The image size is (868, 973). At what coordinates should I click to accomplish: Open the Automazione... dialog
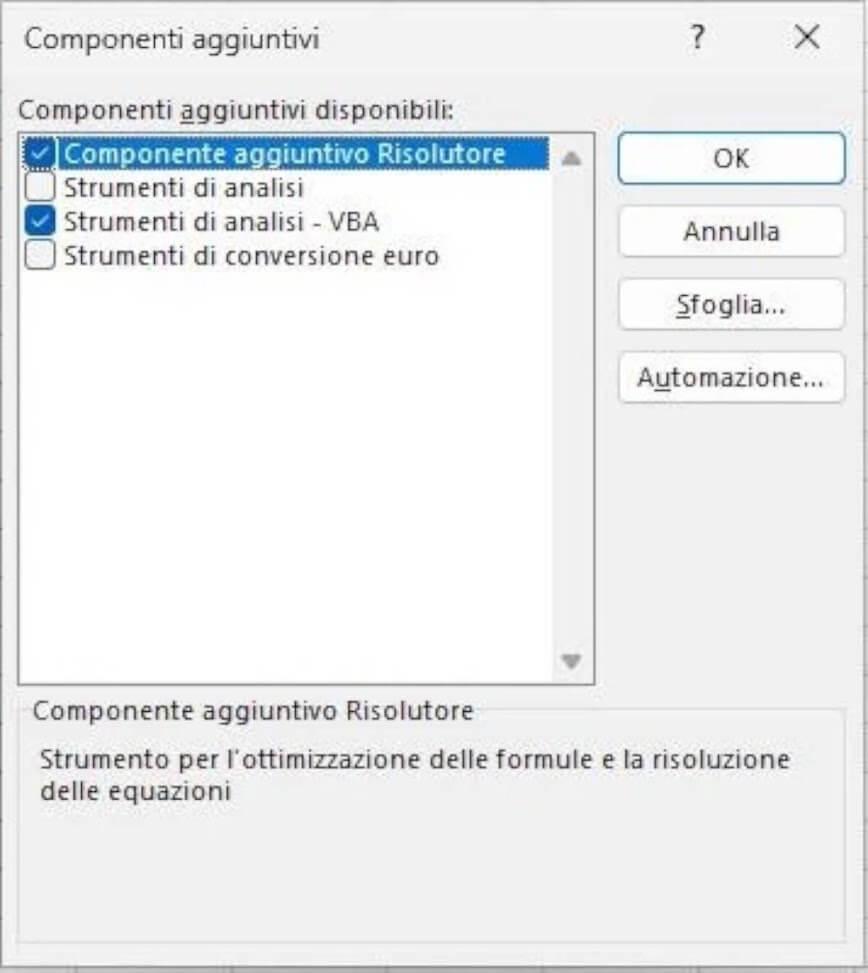[x=732, y=377]
